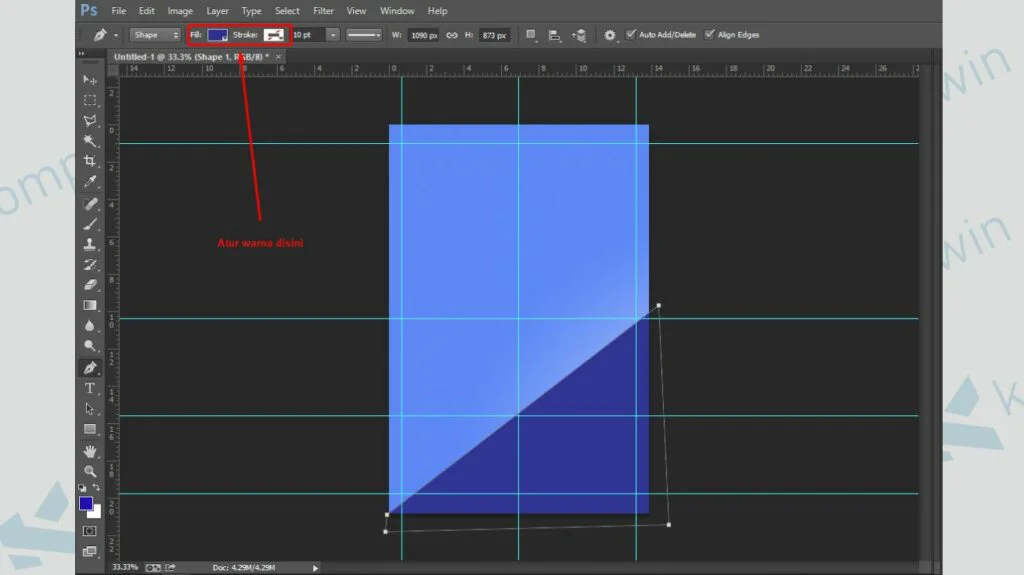This screenshot has width=1024, height=575.
Task: Open the Layer menu
Action: [217, 11]
